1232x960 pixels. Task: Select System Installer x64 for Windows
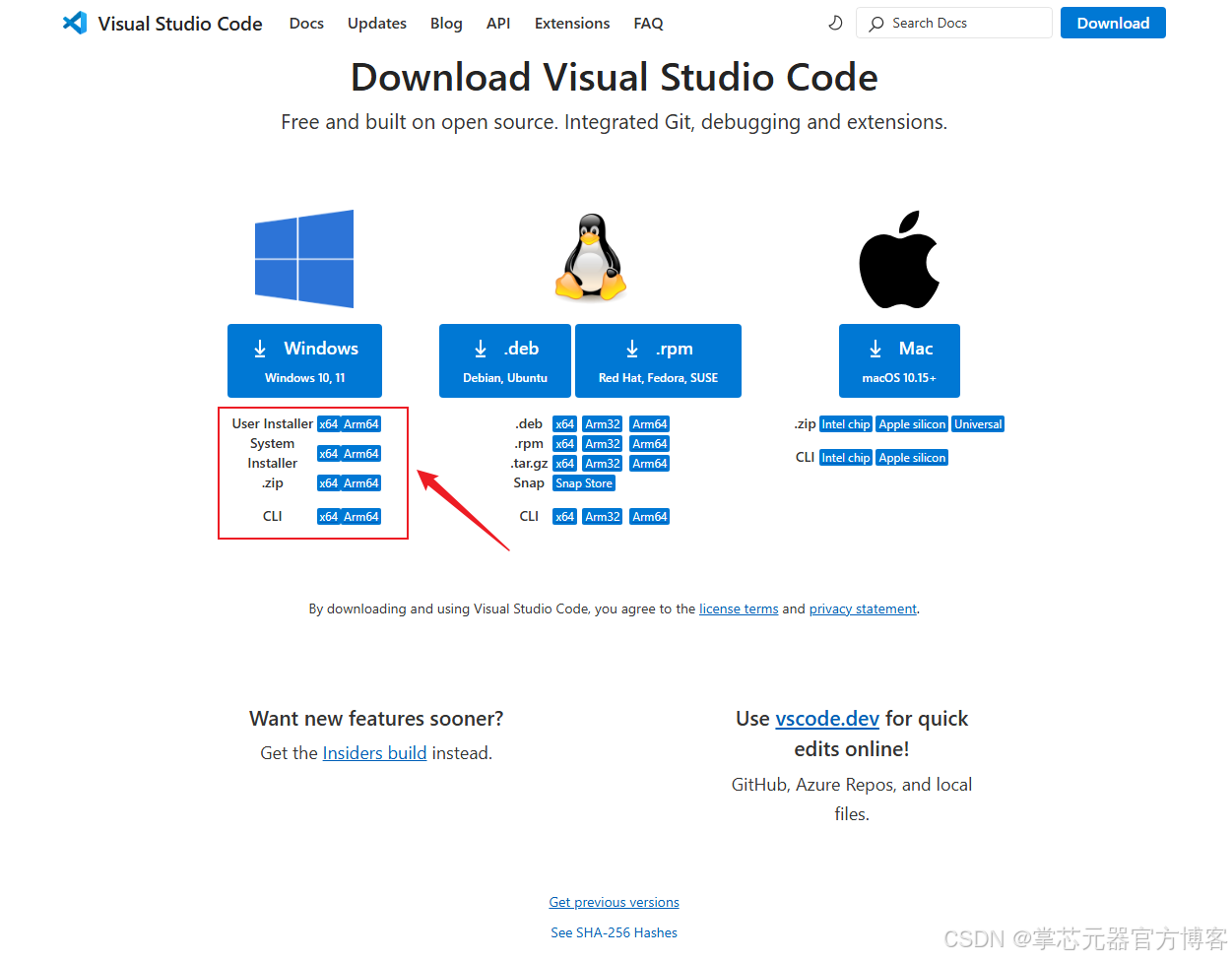tap(329, 454)
